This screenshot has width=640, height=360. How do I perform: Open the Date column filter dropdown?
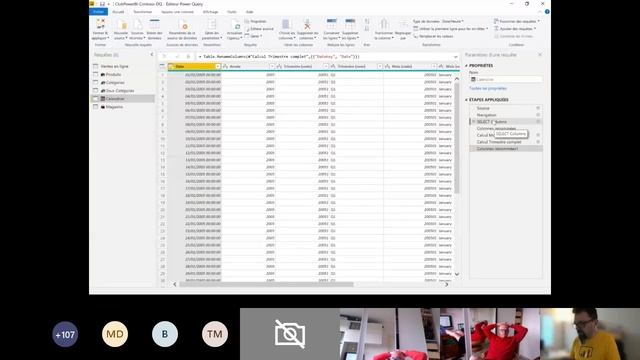coord(218,66)
